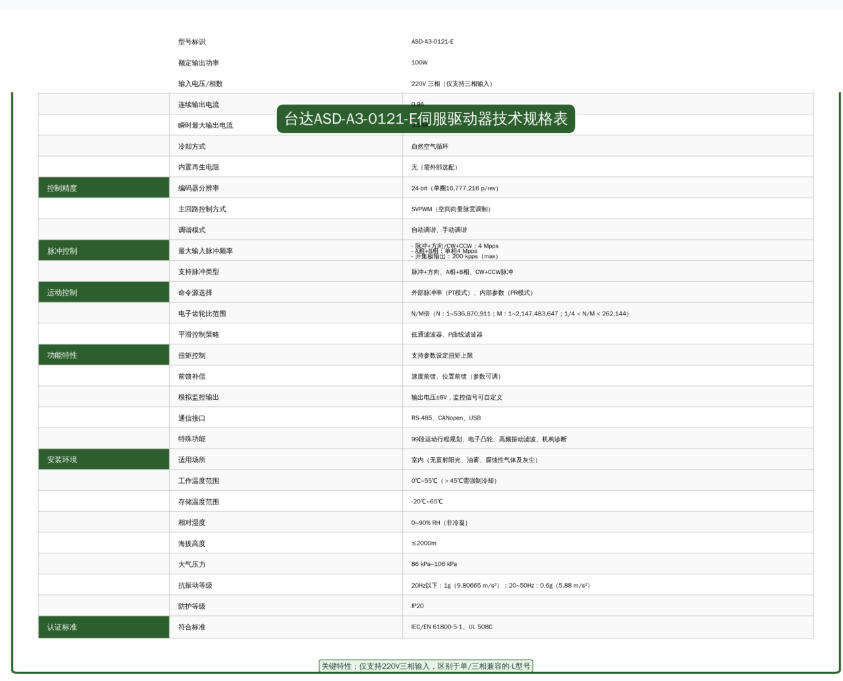843x681 pixels.
Task: Click the 型号标识 label at top
Action: (x=192, y=42)
